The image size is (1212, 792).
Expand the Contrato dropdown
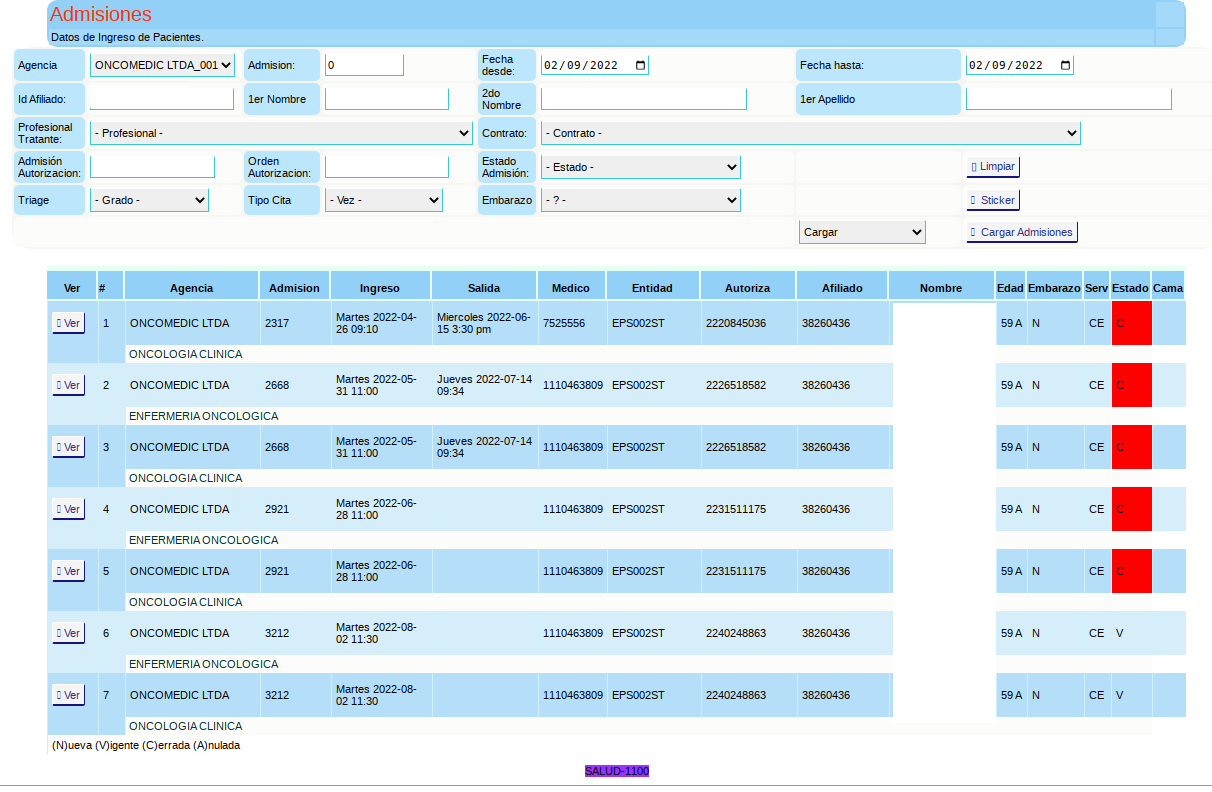tap(810, 133)
